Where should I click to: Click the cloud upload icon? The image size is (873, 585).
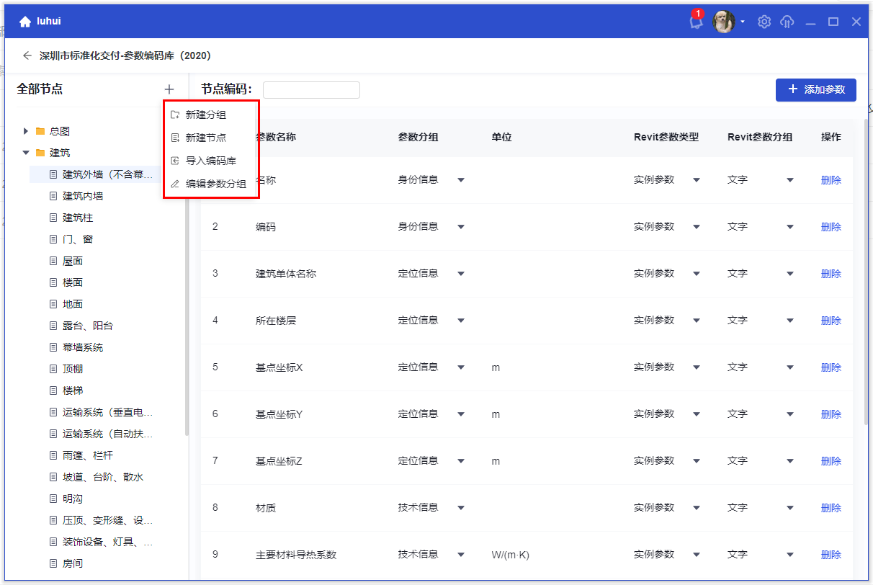coord(787,21)
